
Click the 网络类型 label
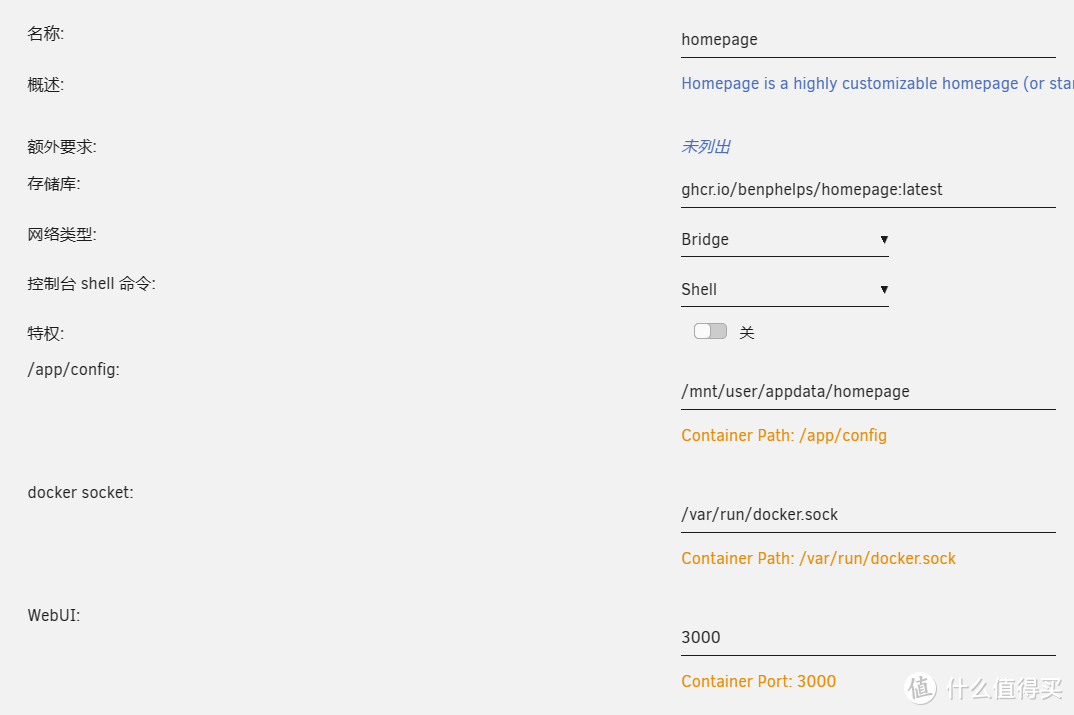pyautogui.click(x=62, y=235)
